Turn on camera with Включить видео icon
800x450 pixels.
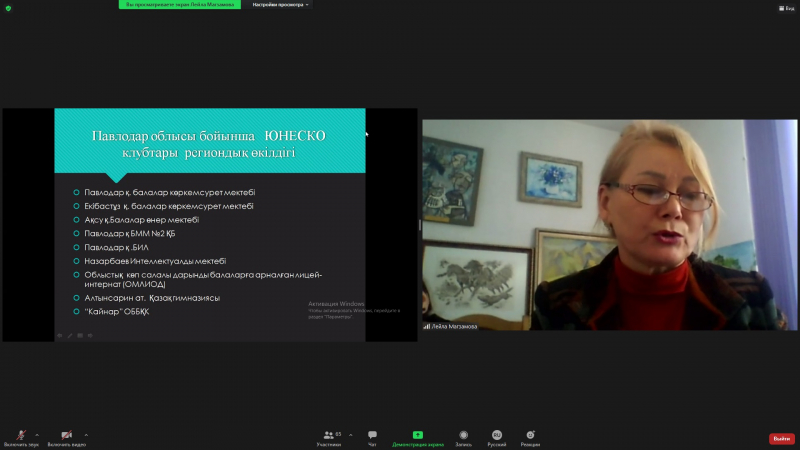pyautogui.click(x=66, y=435)
